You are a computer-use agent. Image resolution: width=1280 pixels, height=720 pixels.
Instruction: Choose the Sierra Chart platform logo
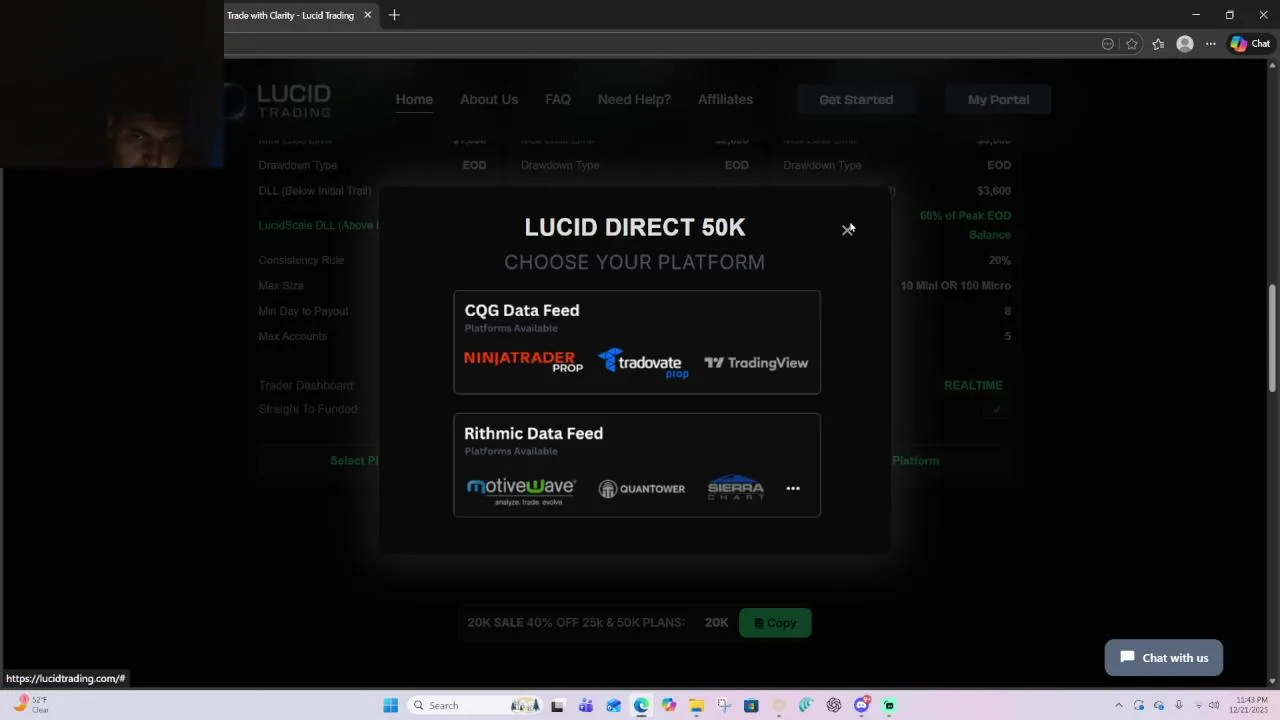pyautogui.click(x=735, y=488)
